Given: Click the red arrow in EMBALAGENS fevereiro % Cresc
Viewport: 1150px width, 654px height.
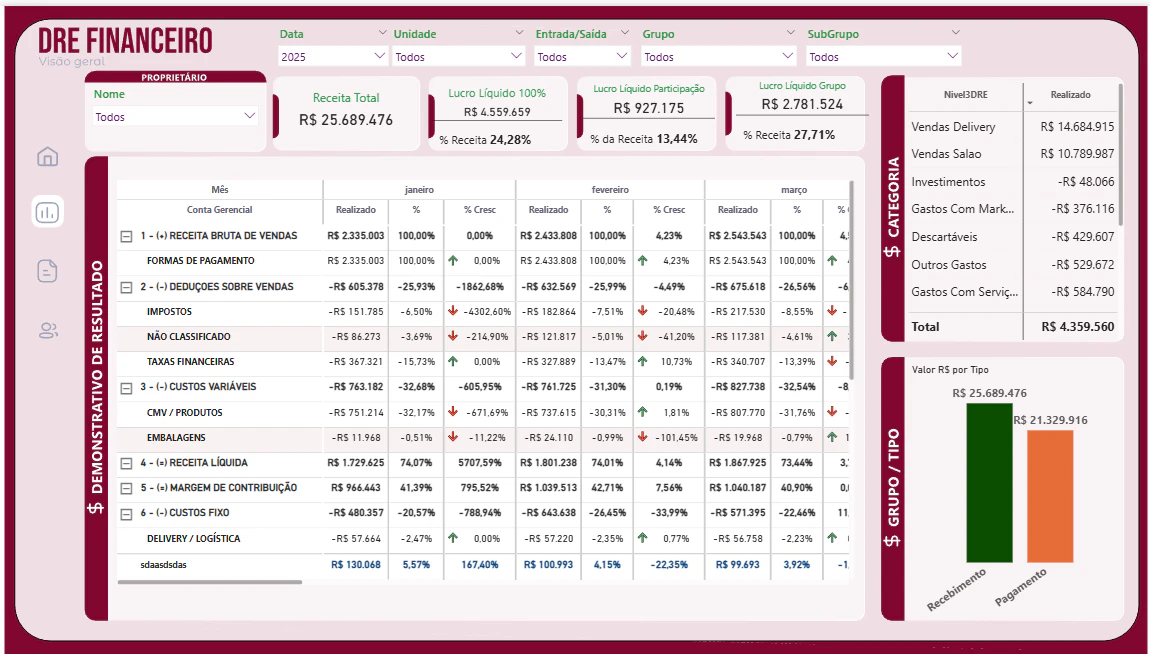Looking at the screenshot, I should [643, 437].
